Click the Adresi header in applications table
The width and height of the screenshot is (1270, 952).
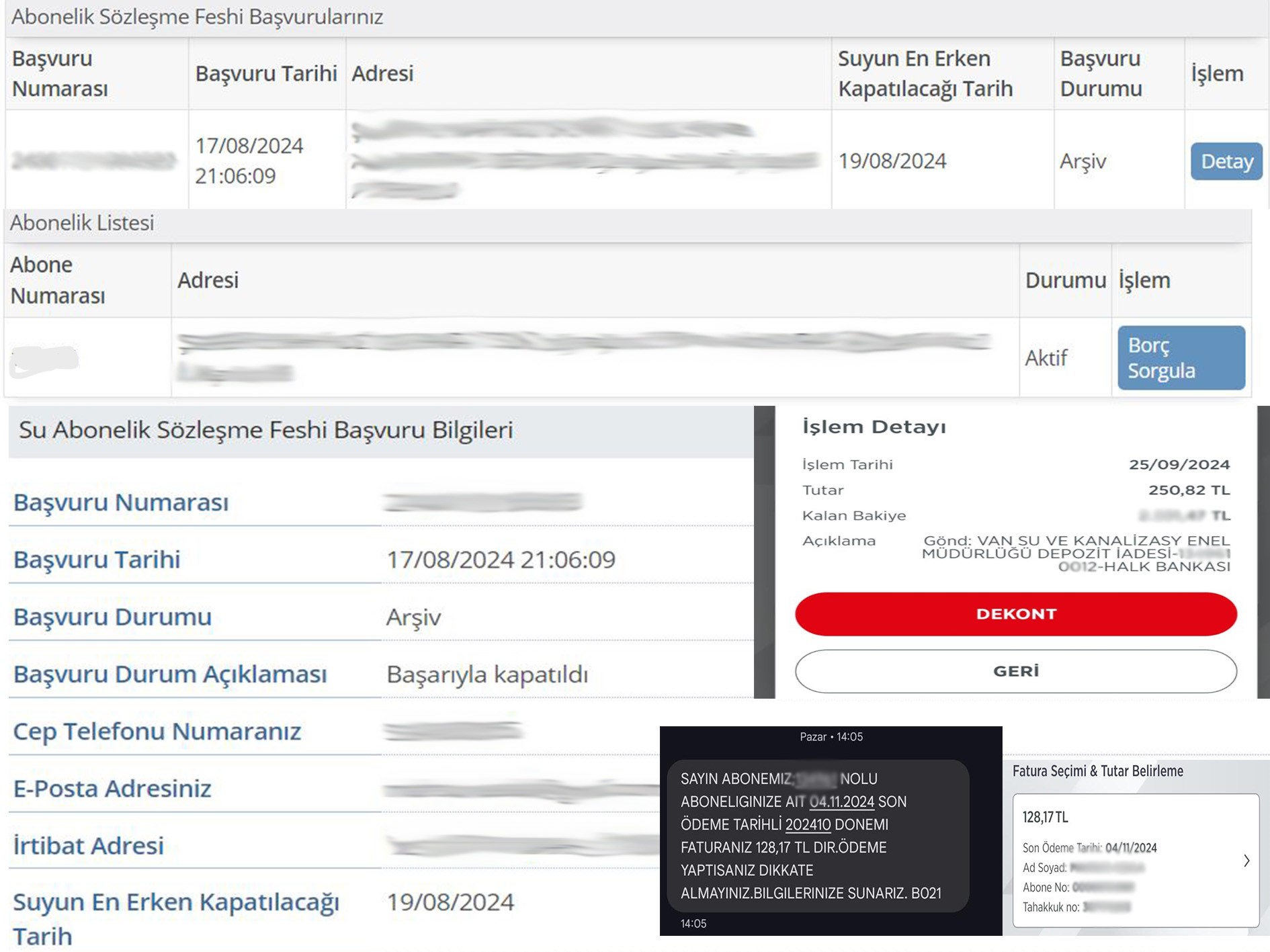click(382, 73)
